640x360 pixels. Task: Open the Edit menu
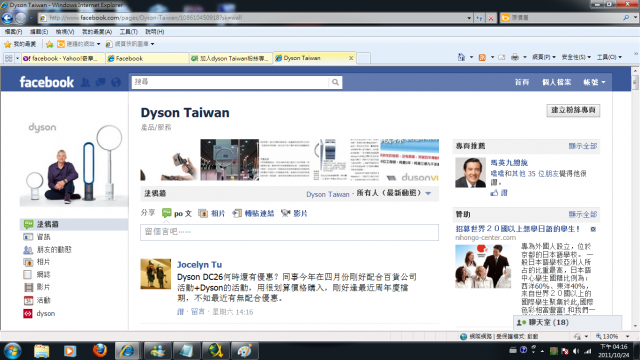39,31
